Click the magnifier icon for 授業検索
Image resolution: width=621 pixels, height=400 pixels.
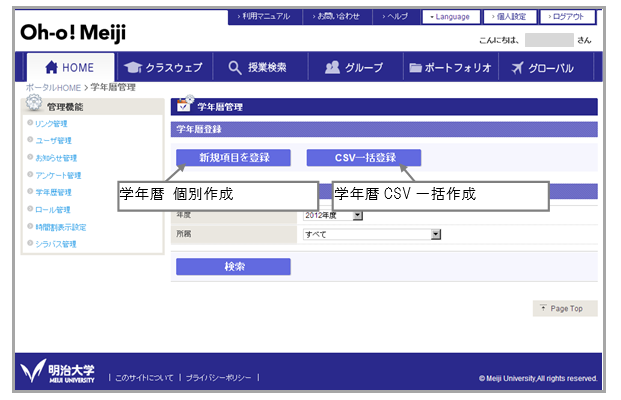[x=234, y=67]
